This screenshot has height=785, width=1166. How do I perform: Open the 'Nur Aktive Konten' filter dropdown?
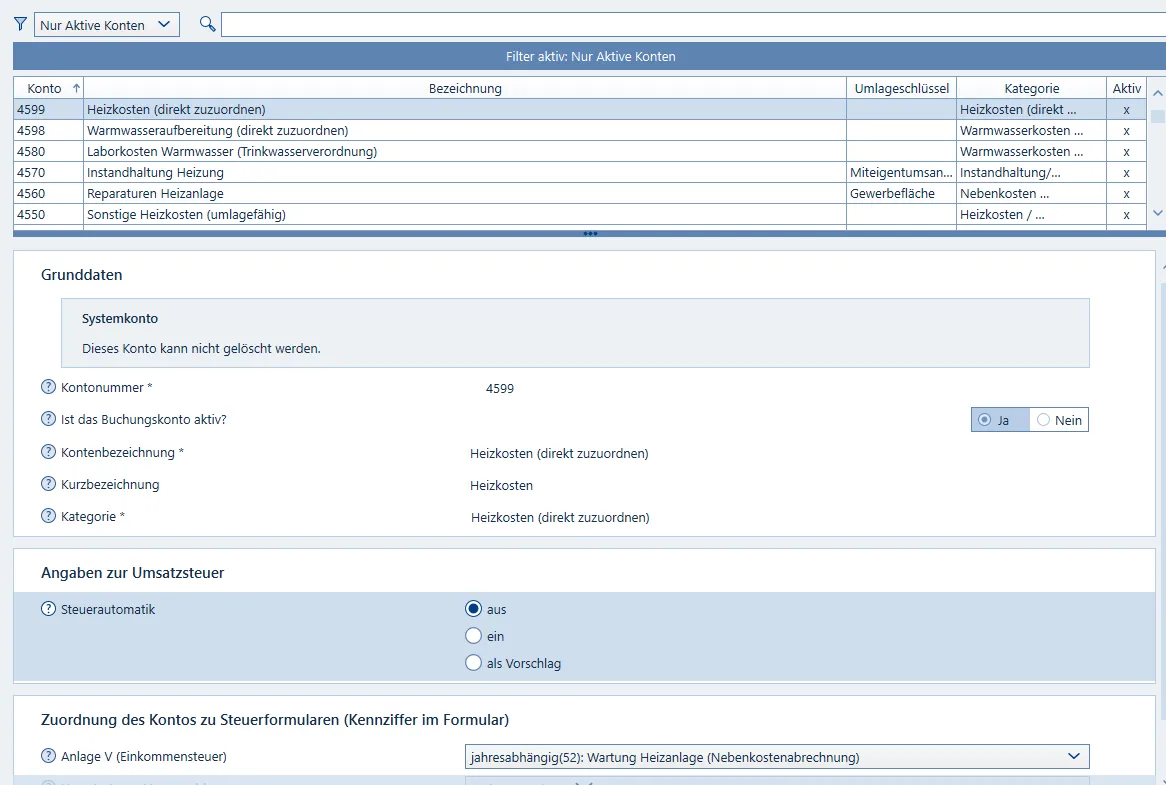[x=106, y=25]
